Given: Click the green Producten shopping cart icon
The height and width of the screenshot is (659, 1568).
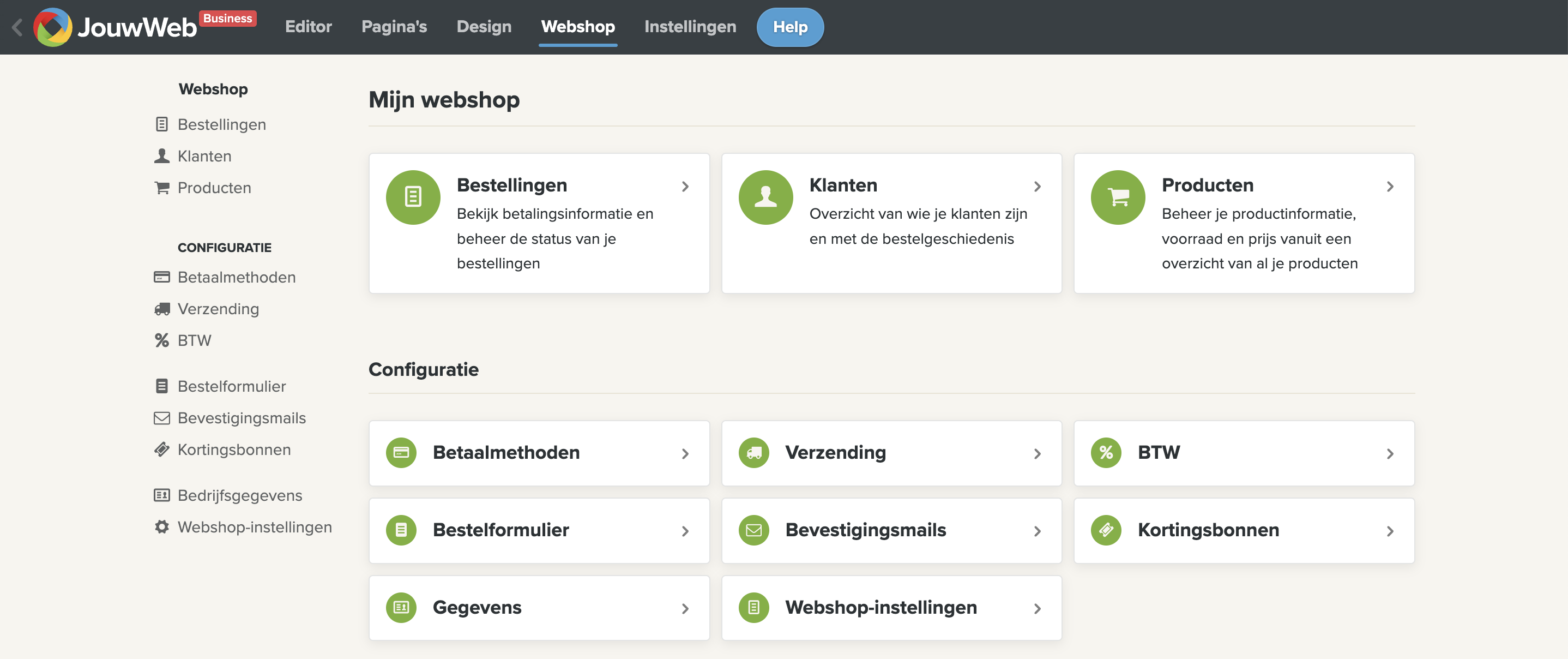Looking at the screenshot, I should pyautogui.click(x=1118, y=197).
